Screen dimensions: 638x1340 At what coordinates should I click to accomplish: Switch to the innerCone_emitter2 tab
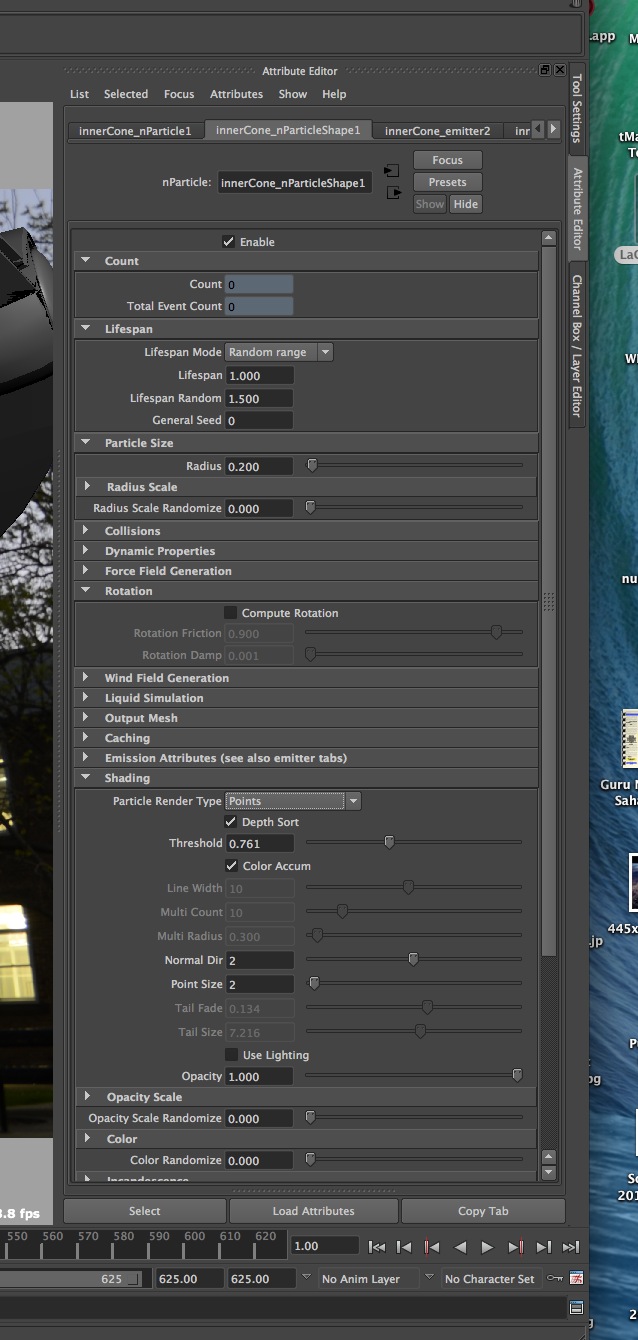[x=437, y=131]
